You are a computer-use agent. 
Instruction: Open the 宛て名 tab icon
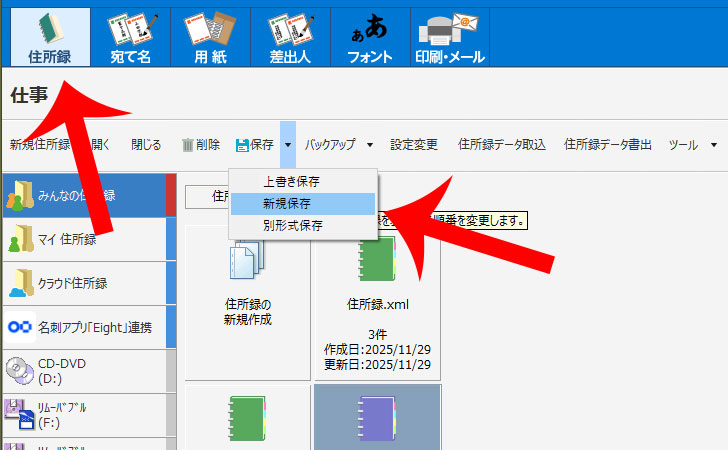pos(129,30)
